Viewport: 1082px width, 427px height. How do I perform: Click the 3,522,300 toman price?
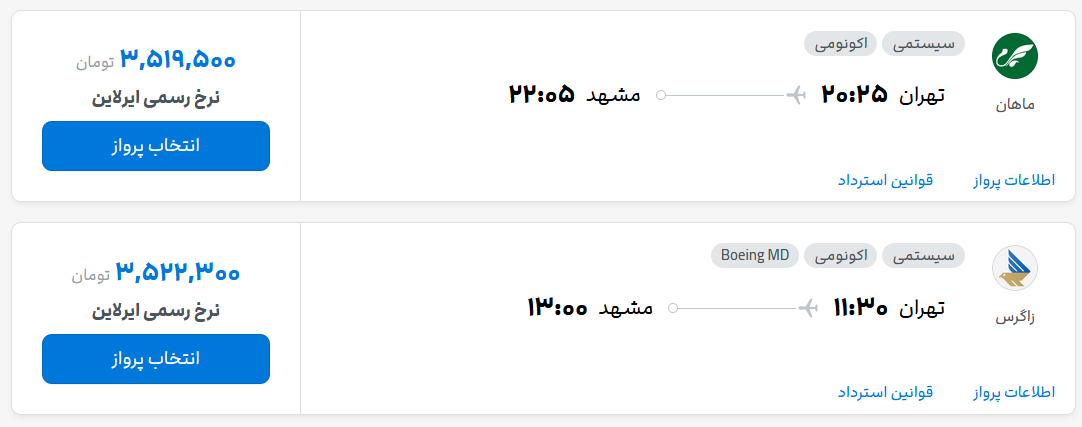point(178,272)
